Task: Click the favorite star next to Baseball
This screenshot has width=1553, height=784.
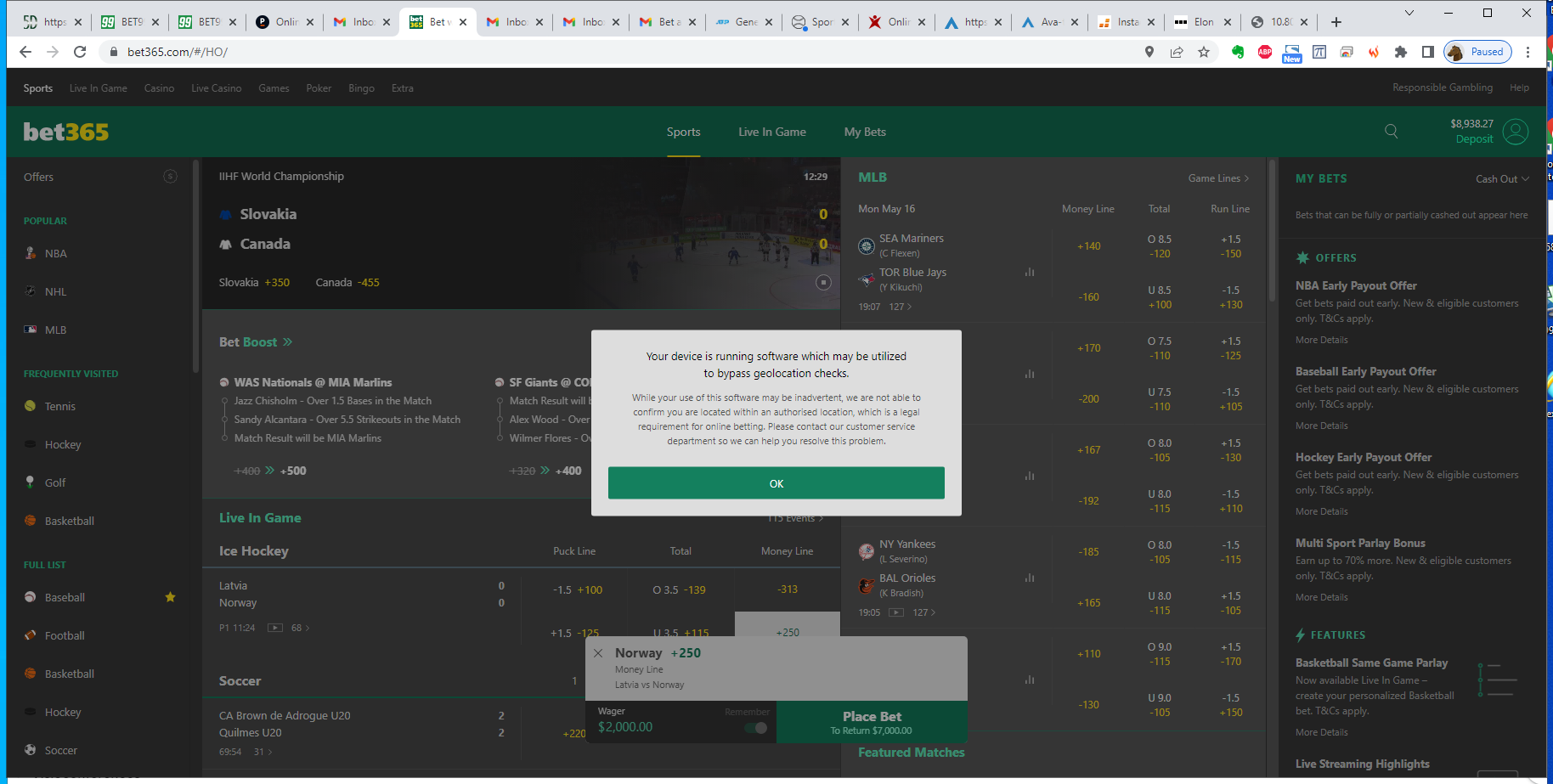Action: [170, 597]
